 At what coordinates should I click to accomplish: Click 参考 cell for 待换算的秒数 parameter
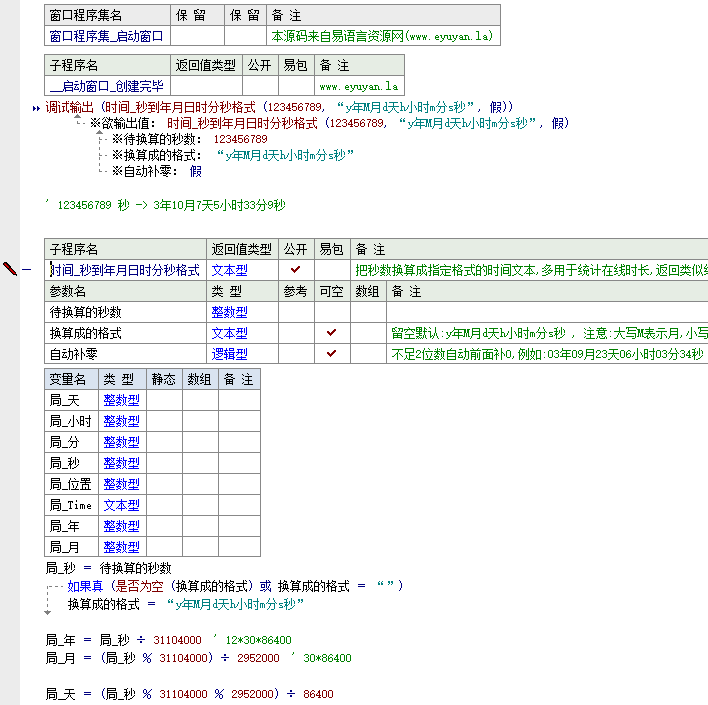pos(296,312)
